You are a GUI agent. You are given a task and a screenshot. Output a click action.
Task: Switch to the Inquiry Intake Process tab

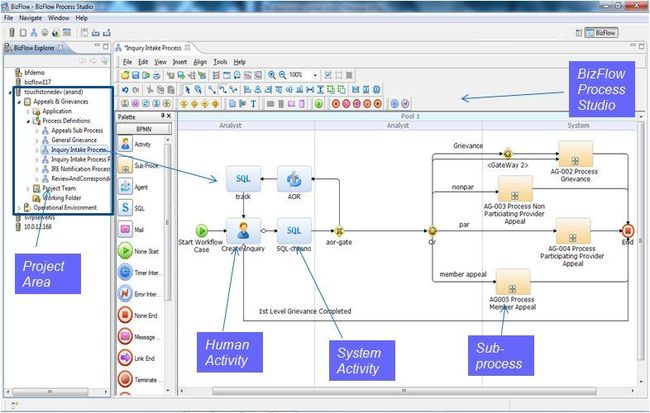tap(153, 48)
